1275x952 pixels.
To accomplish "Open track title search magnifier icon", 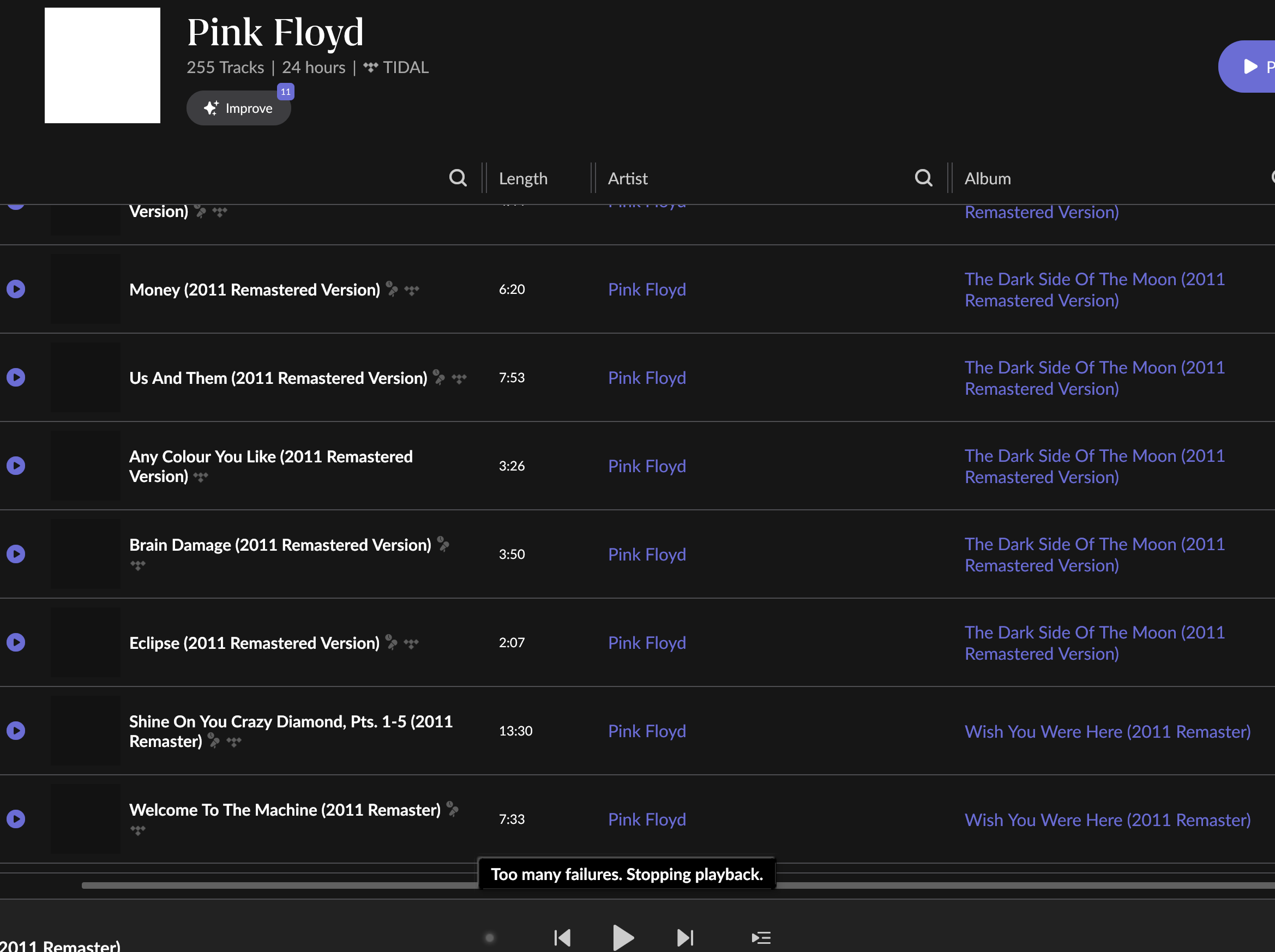I will 458,178.
